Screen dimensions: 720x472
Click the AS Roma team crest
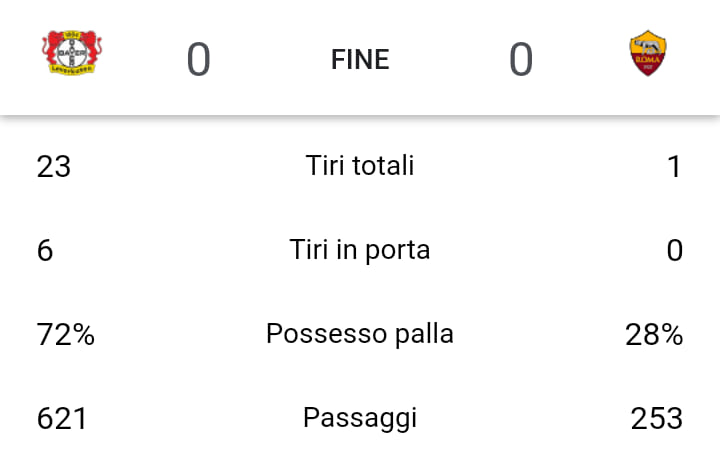pyautogui.click(x=648, y=54)
